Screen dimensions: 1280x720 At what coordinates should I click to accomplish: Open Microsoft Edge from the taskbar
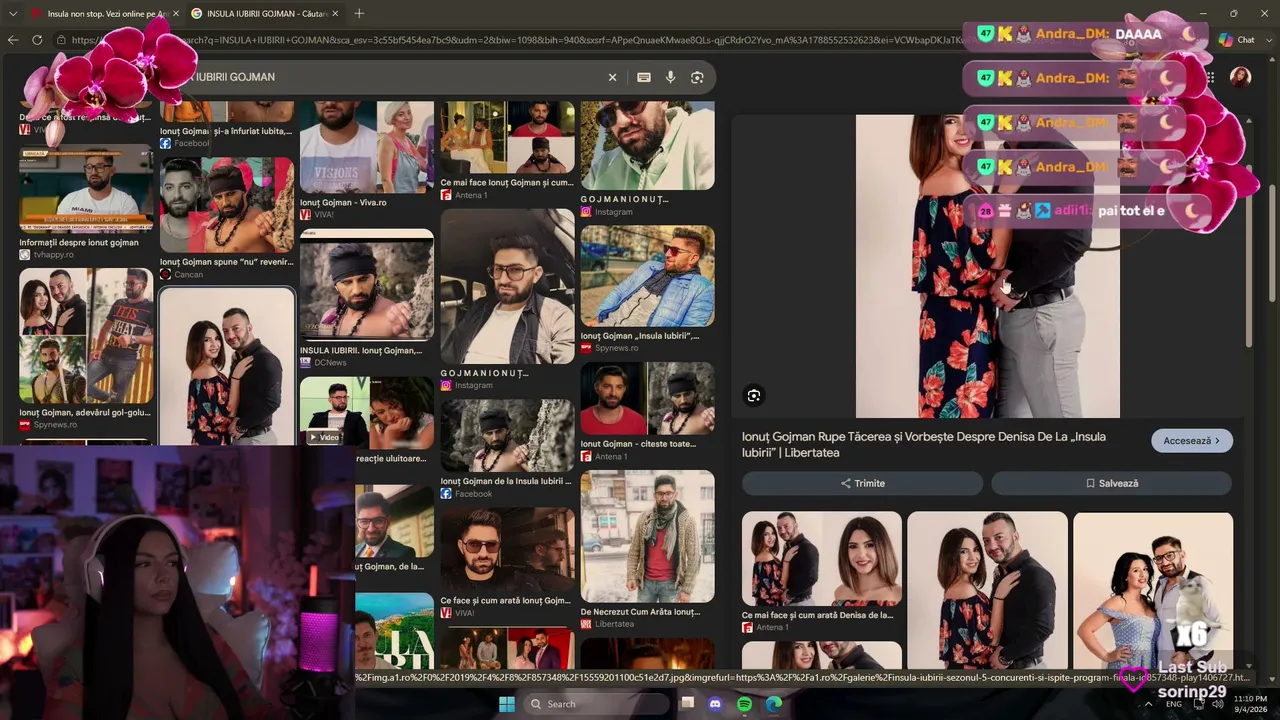tap(774, 704)
